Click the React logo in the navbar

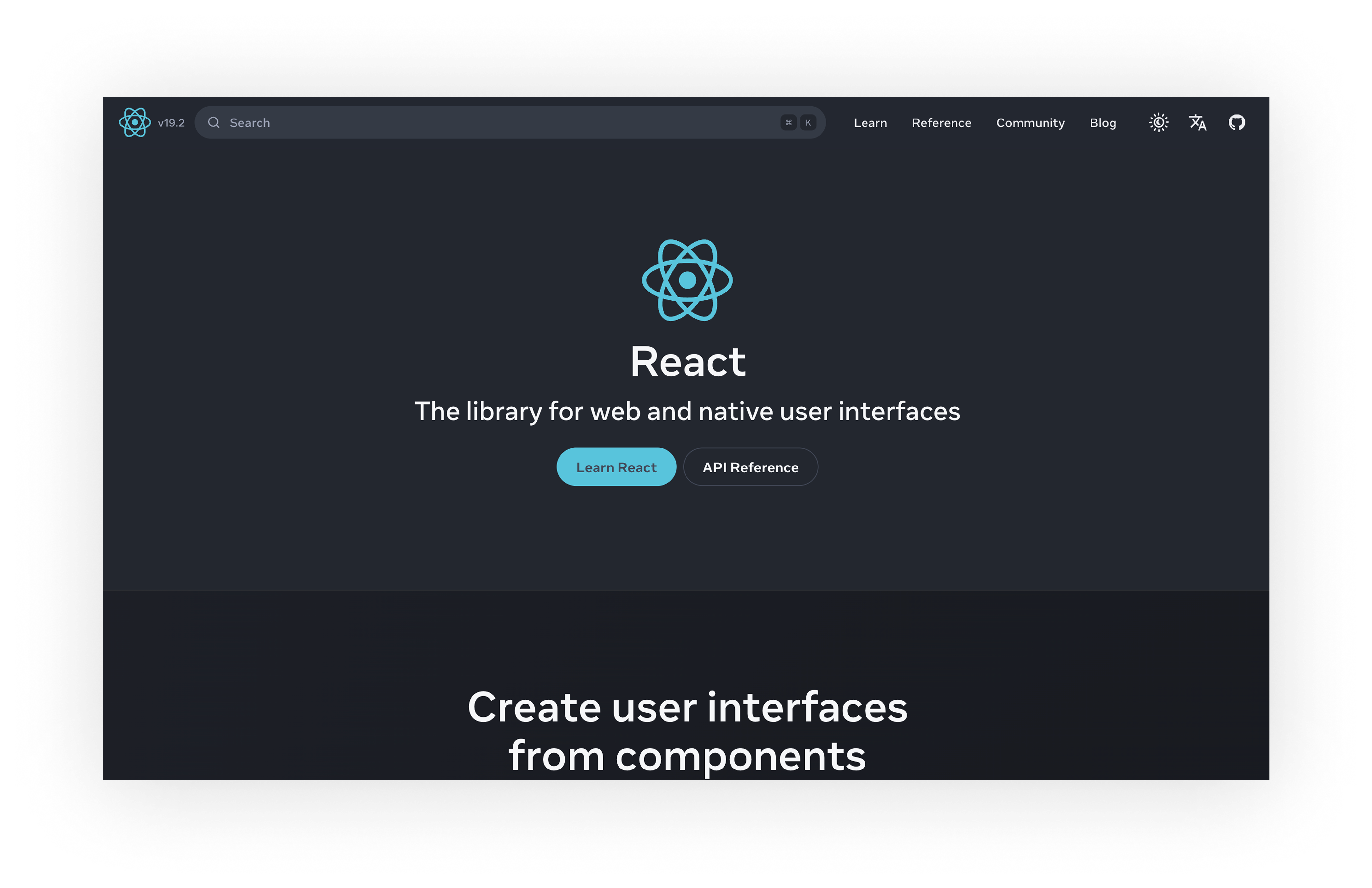click(x=134, y=122)
